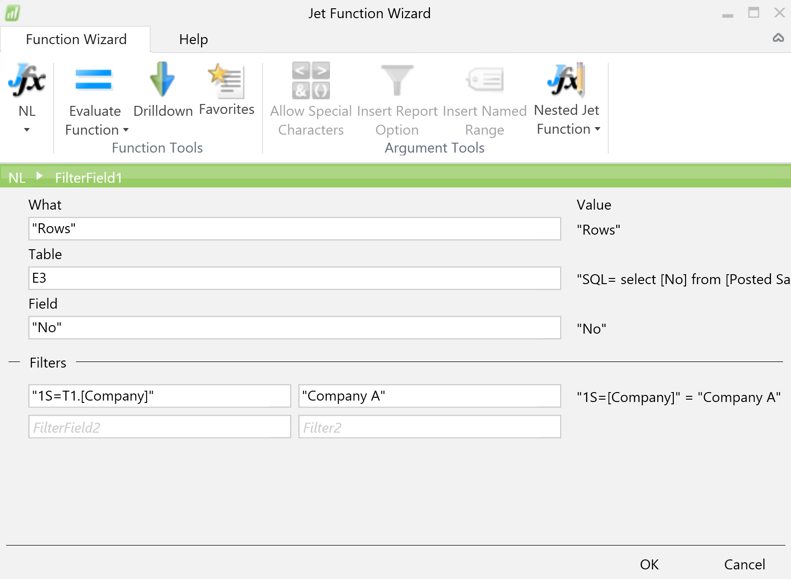Click Allow Special Characters icon
Image resolution: width=791 pixels, height=579 pixels.
(311, 80)
